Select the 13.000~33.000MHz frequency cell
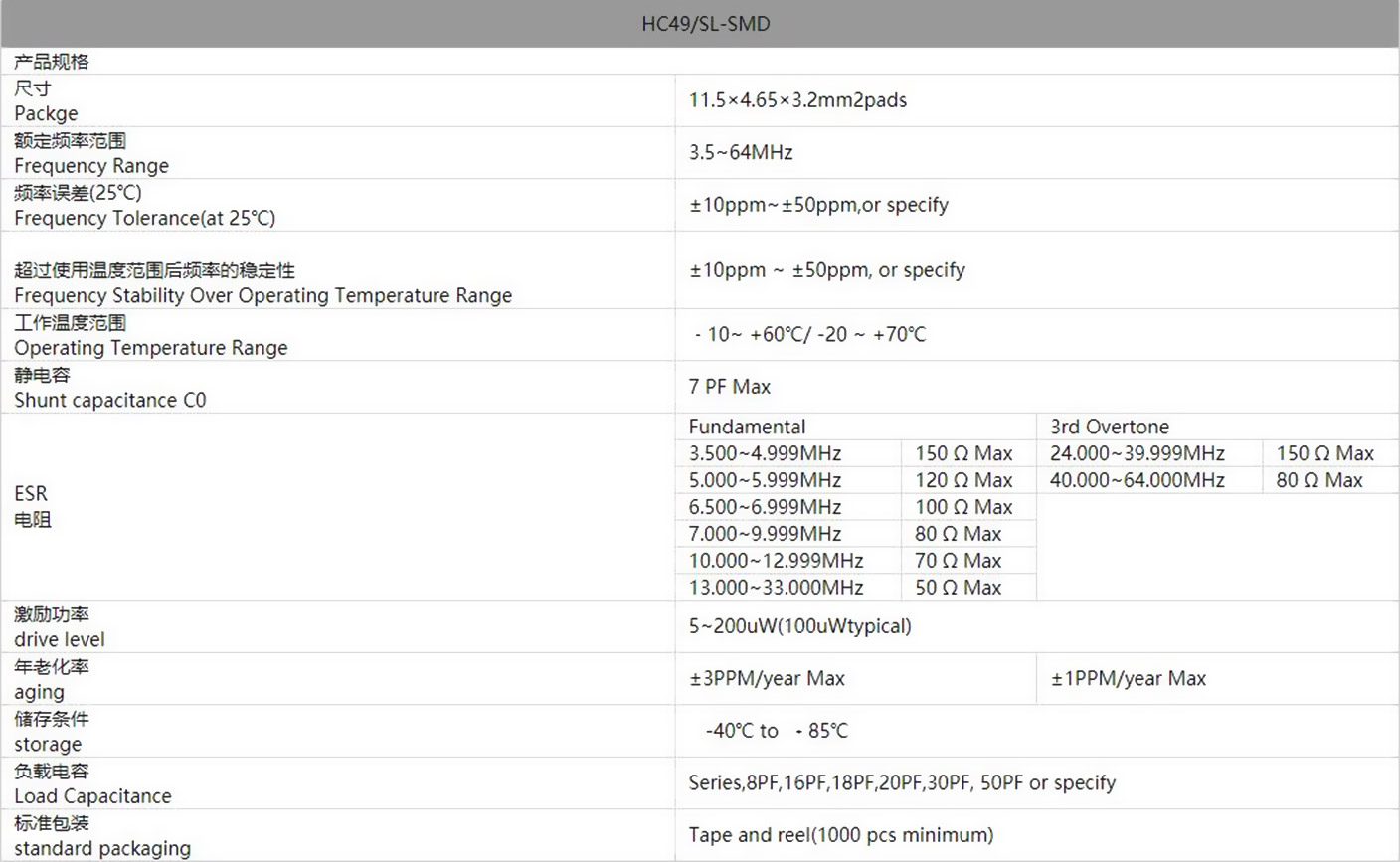Viewport: 1400px width, 862px height. (x=776, y=588)
